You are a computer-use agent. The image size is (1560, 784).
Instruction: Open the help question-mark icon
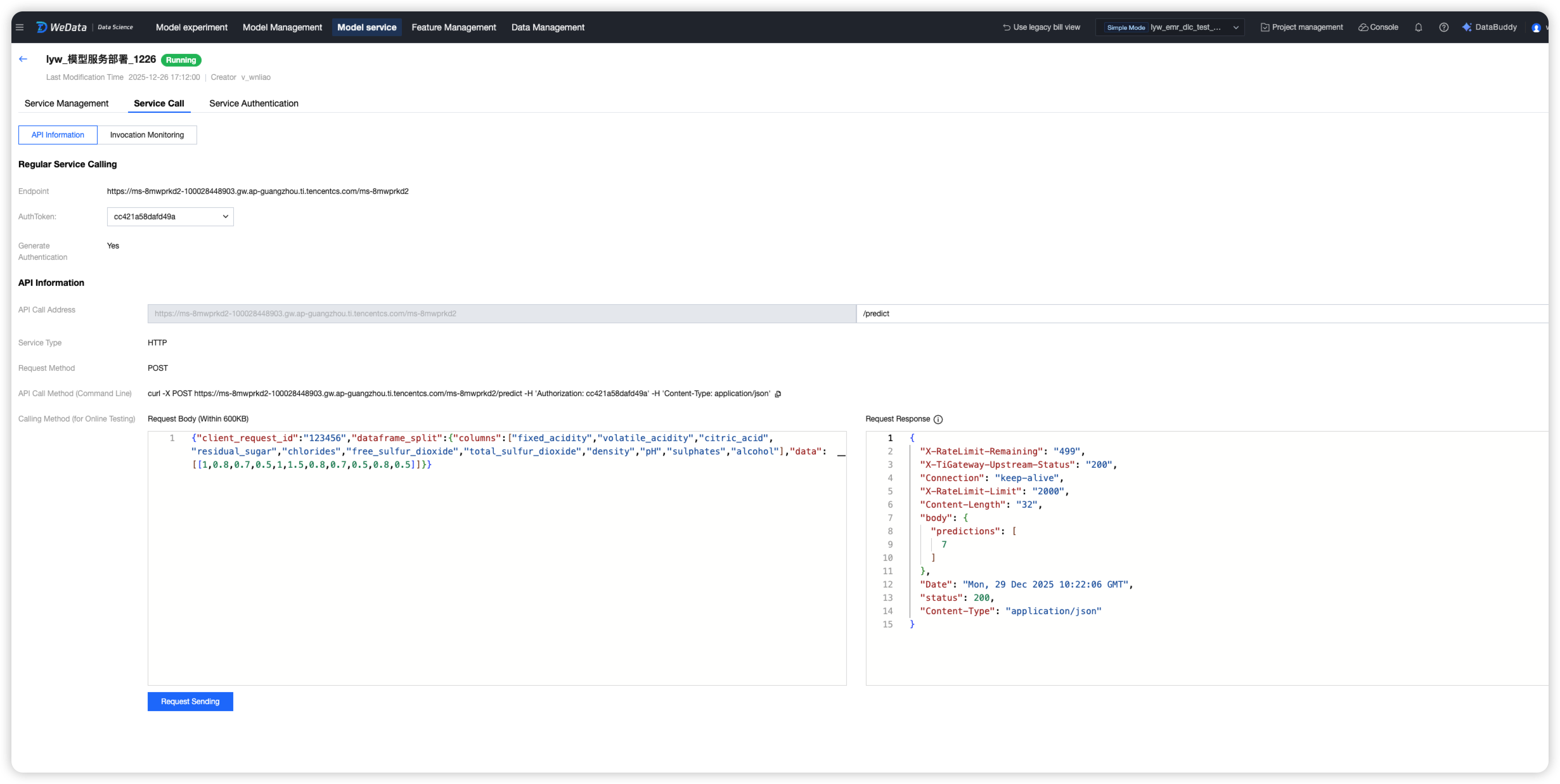tap(1443, 27)
